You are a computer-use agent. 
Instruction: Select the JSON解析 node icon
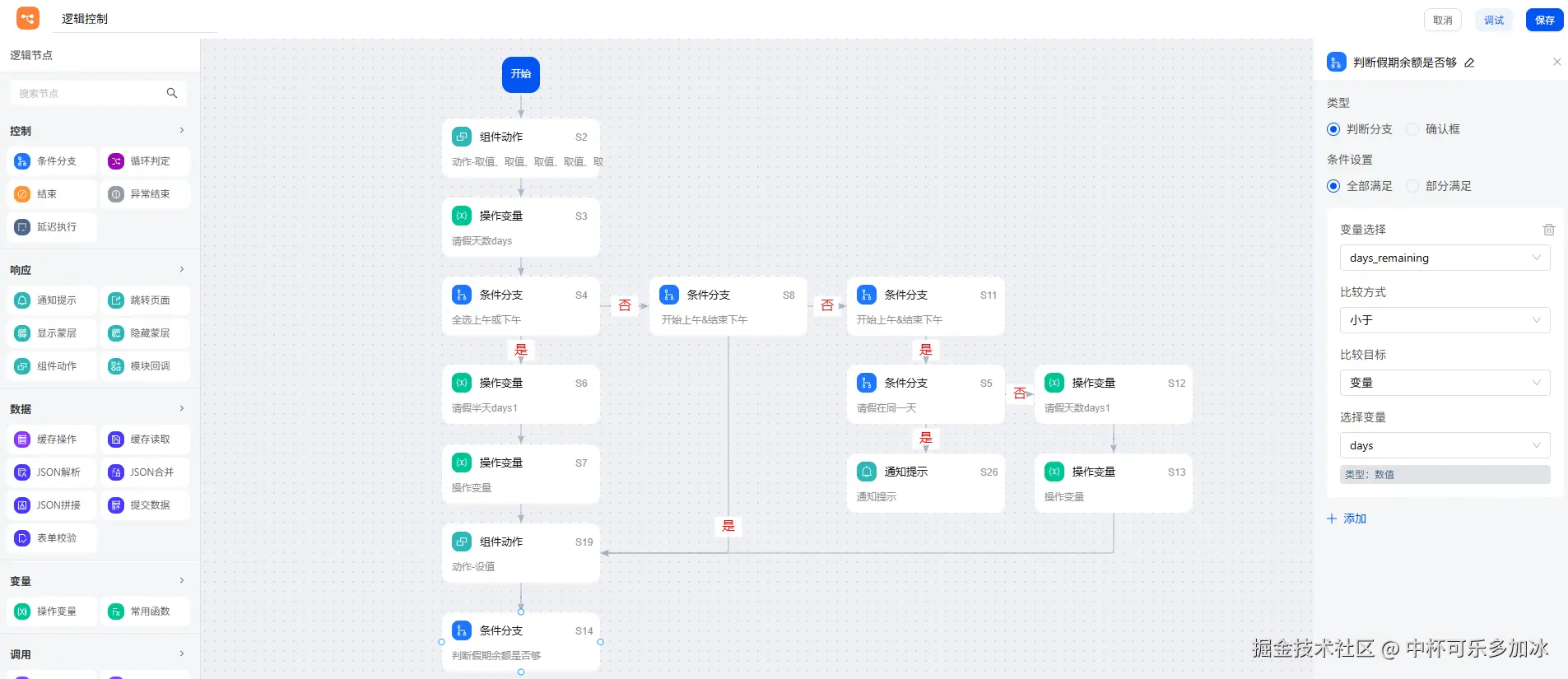tap(22, 472)
